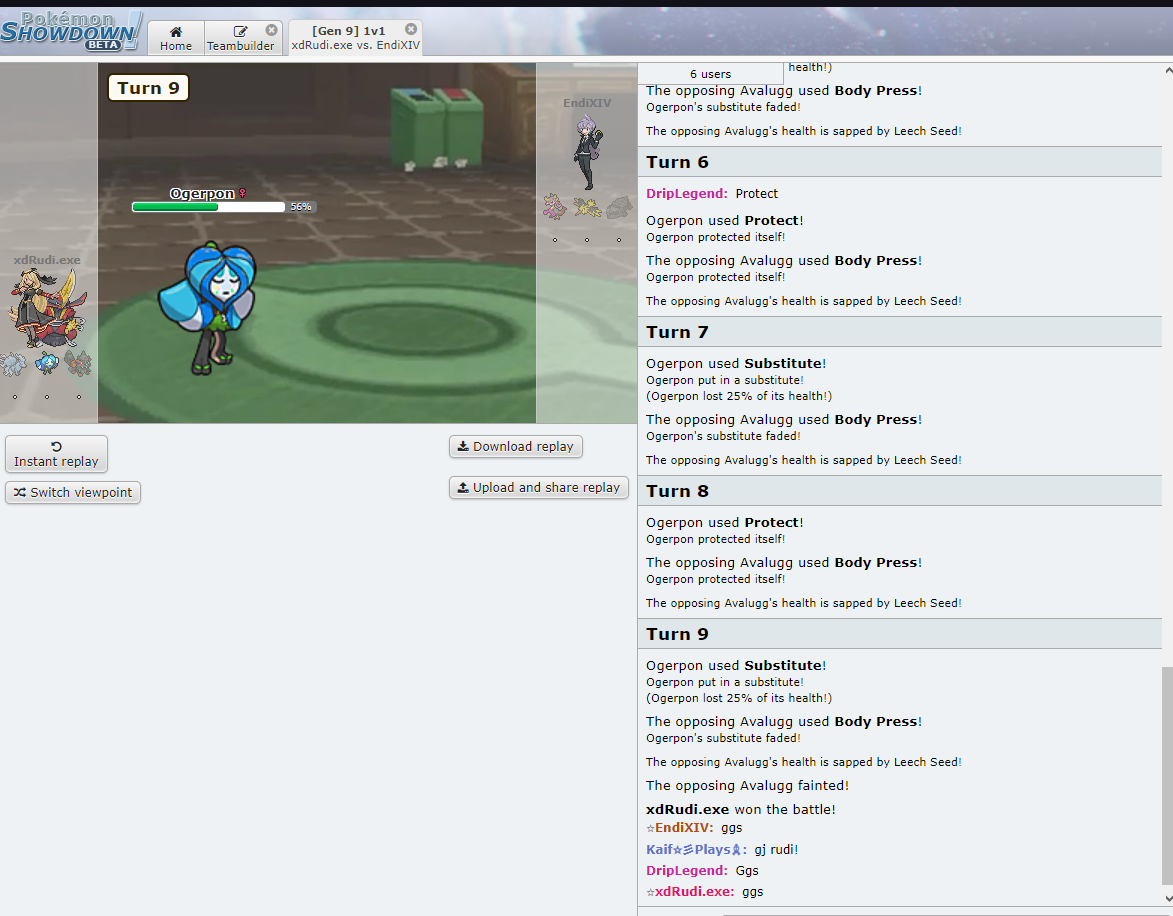
Task: Click xdRudi.exe's blue Ogerpon team icon
Action: pos(47,364)
